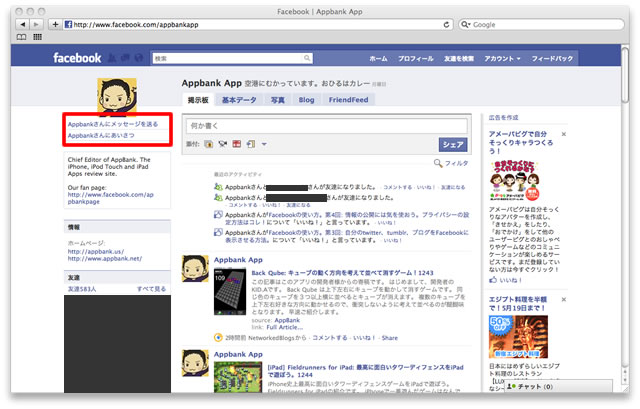Open プロフィール in the header

(x=416, y=59)
